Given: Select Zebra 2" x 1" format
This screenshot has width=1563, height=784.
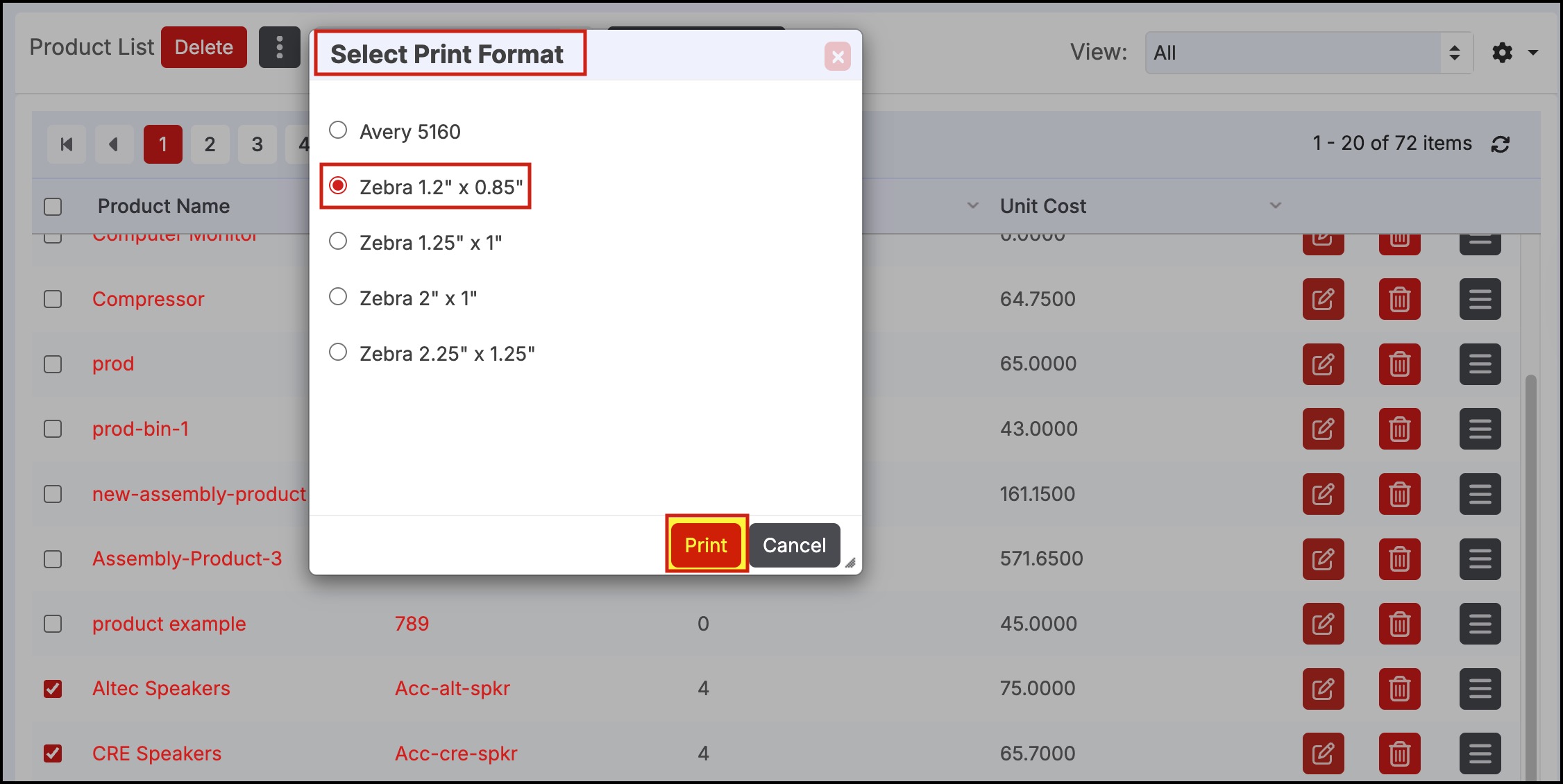Looking at the screenshot, I should [x=338, y=296].
